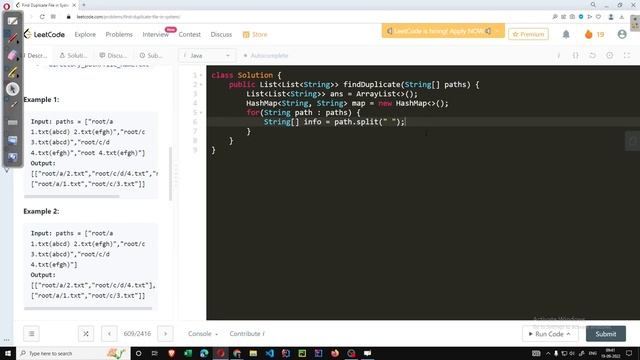Click the LeetCode is hiring banner

443,31
